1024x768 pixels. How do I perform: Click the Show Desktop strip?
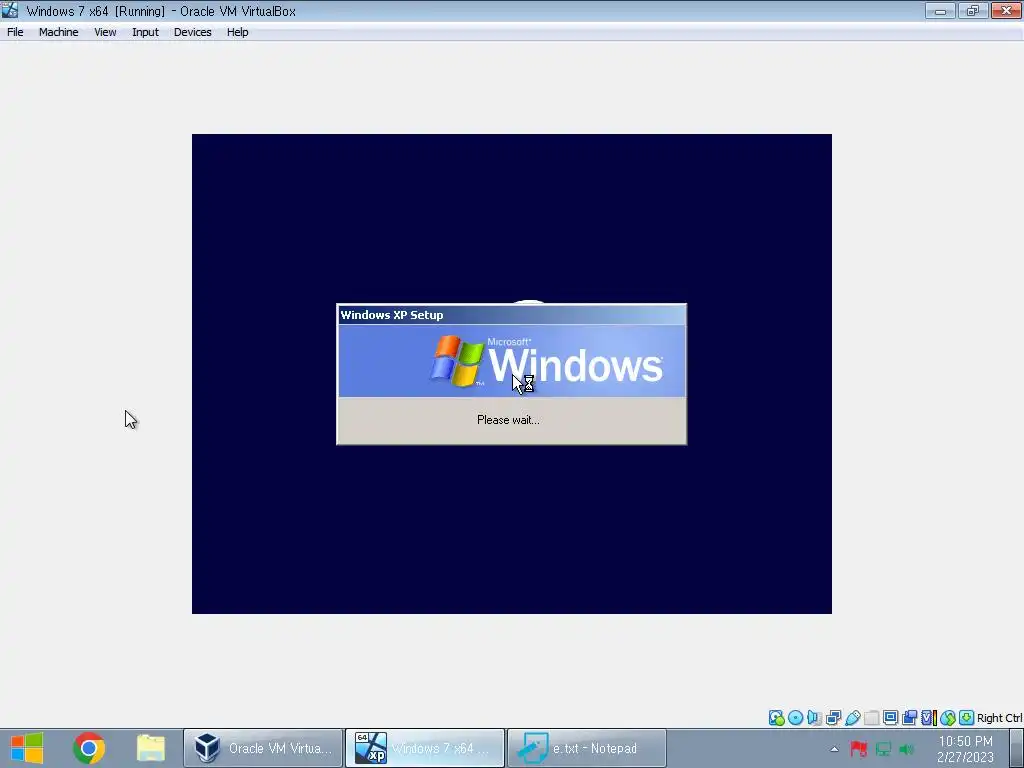pyautogui.click(x=1017, y=748)
